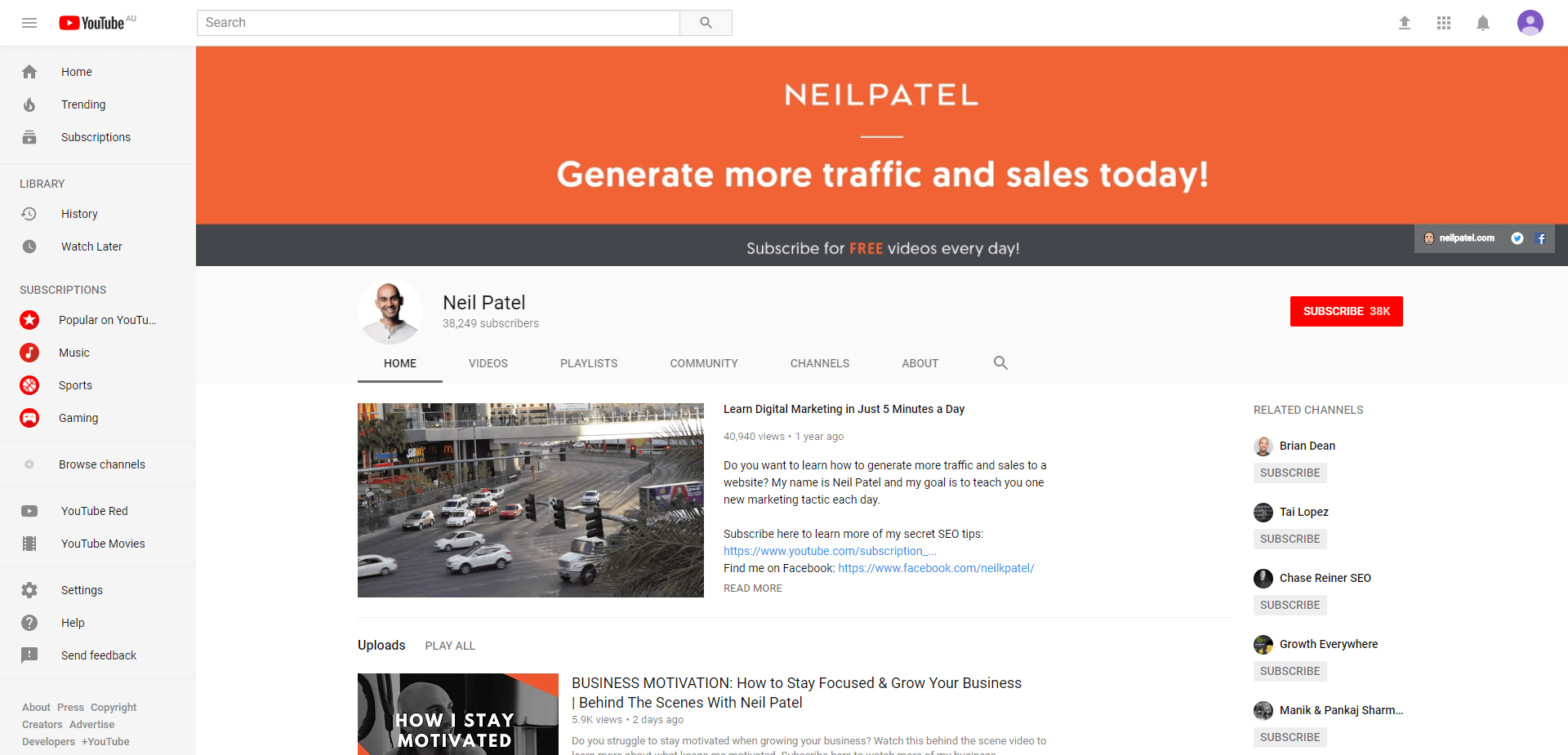Click the channel search magnifier icon
Image resolution: width=1568 pixels, height=755 pixels.
1000,363
